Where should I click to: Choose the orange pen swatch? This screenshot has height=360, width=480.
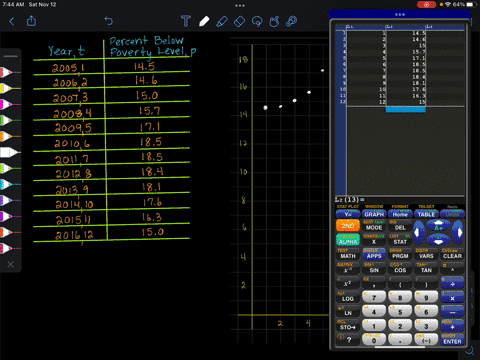click(9, 136)
